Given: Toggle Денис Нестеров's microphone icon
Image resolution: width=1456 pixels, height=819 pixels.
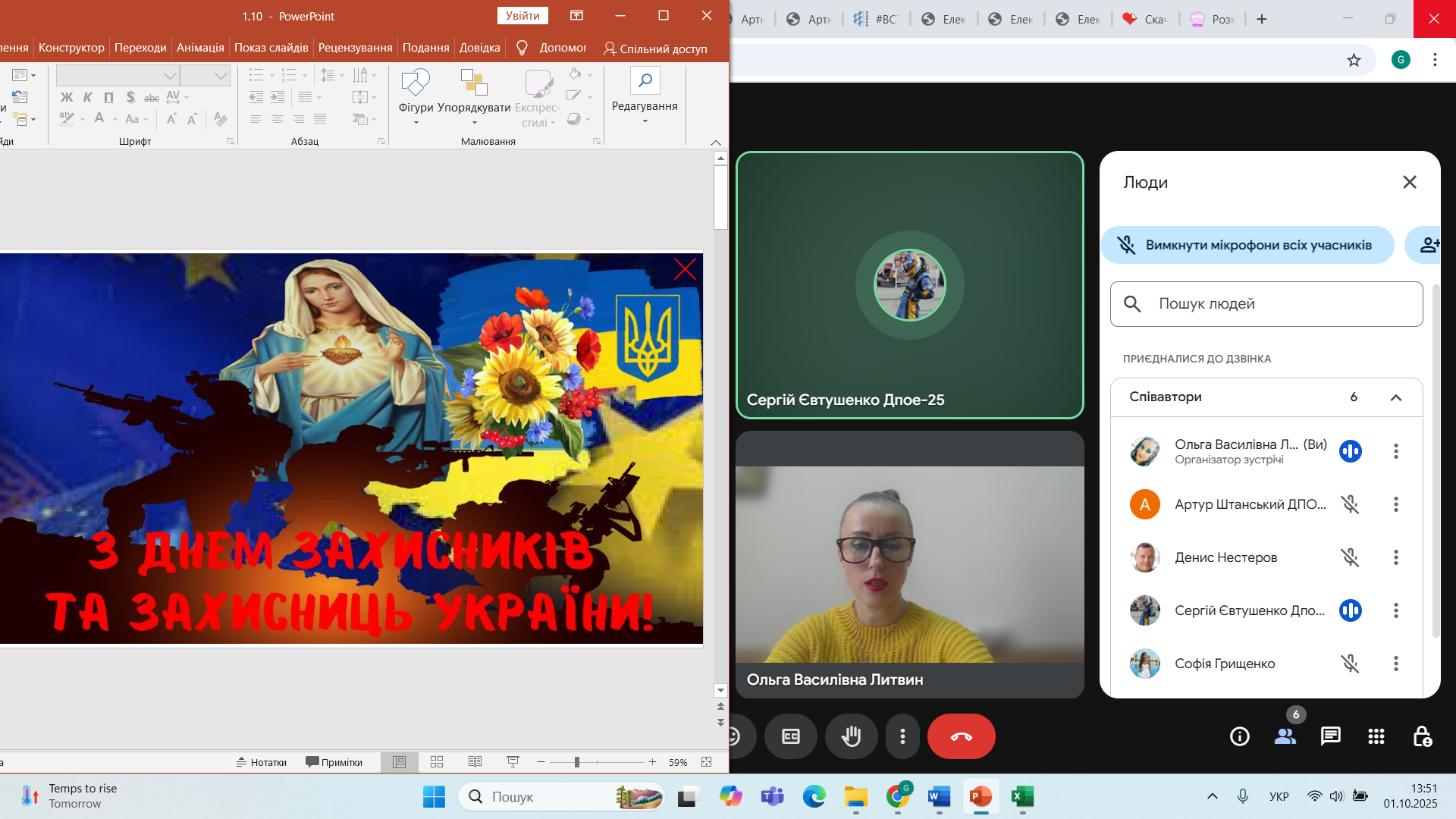Looking at the screenshot, I should point(1350,557).
